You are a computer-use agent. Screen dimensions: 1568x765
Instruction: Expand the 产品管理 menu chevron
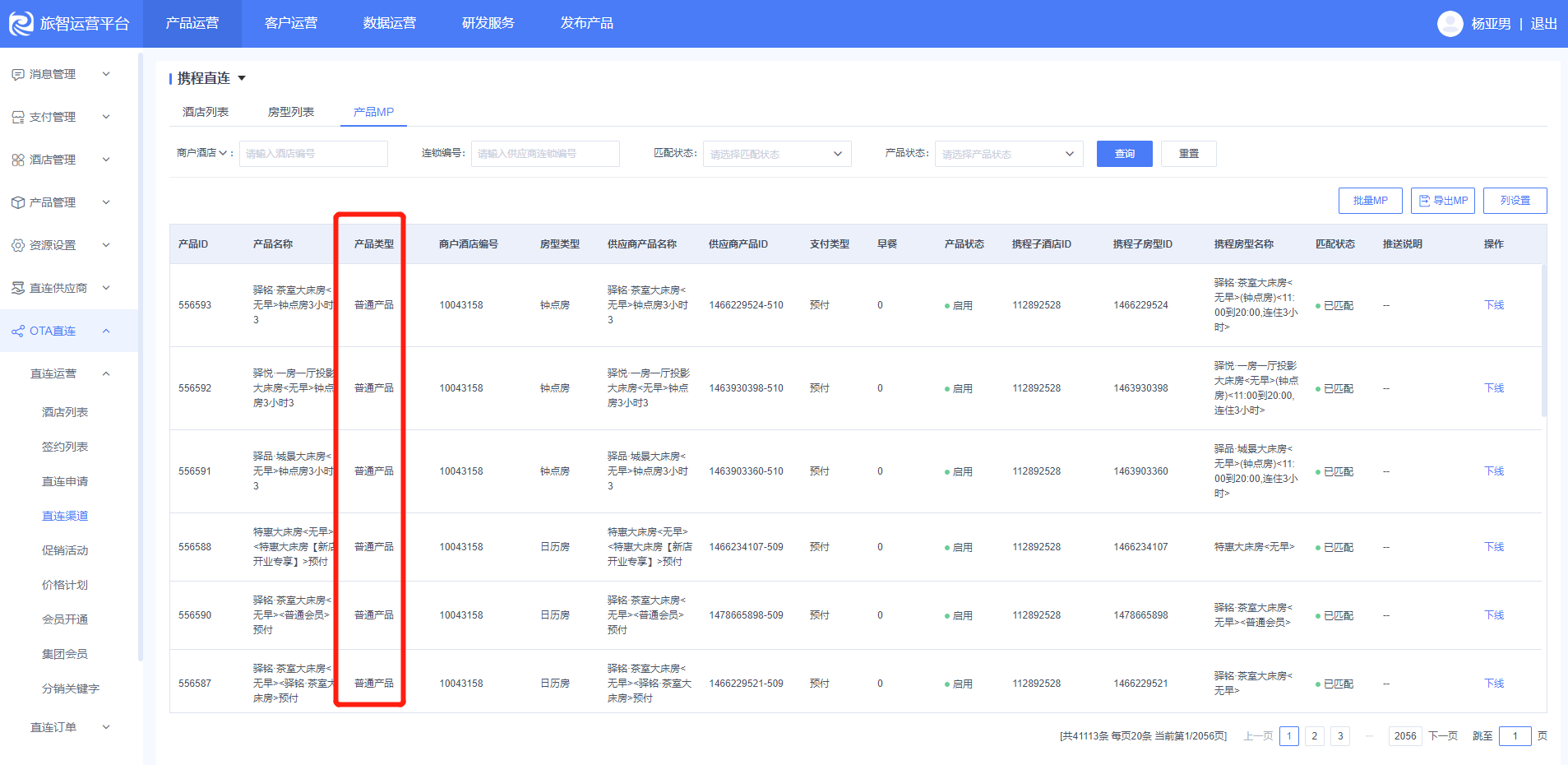point(106,202)
